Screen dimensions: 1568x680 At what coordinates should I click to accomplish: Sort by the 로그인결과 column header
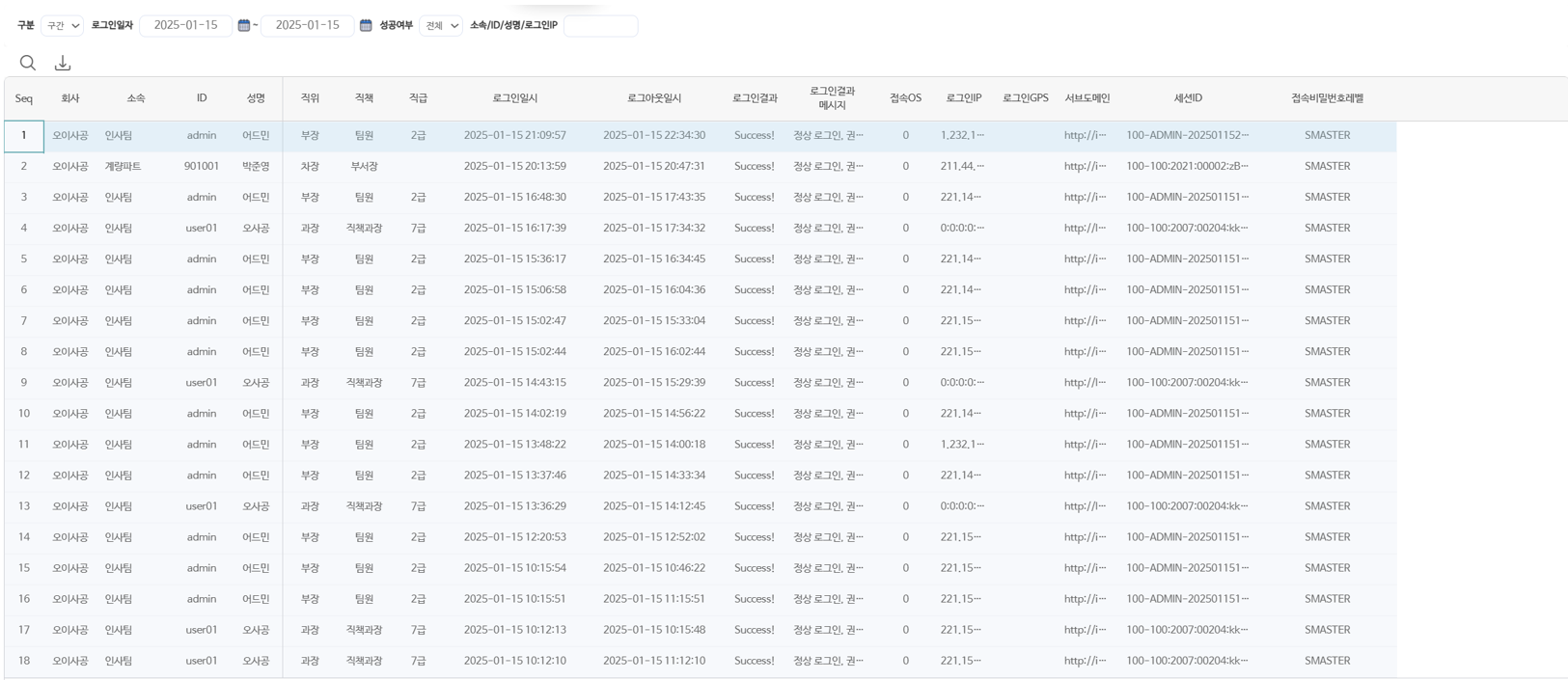point(755,98)
